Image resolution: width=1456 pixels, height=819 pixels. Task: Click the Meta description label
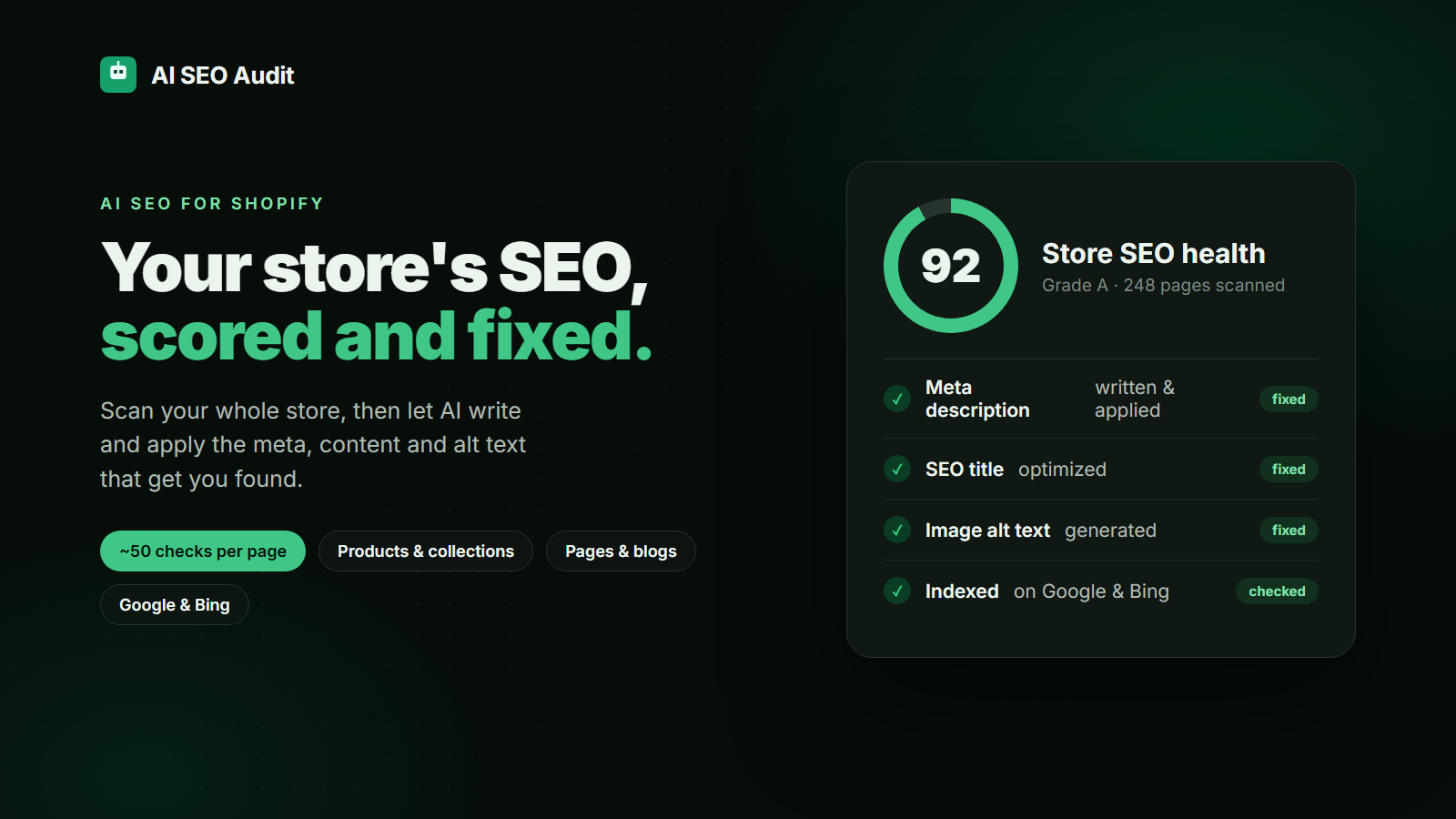pos(977,399)
